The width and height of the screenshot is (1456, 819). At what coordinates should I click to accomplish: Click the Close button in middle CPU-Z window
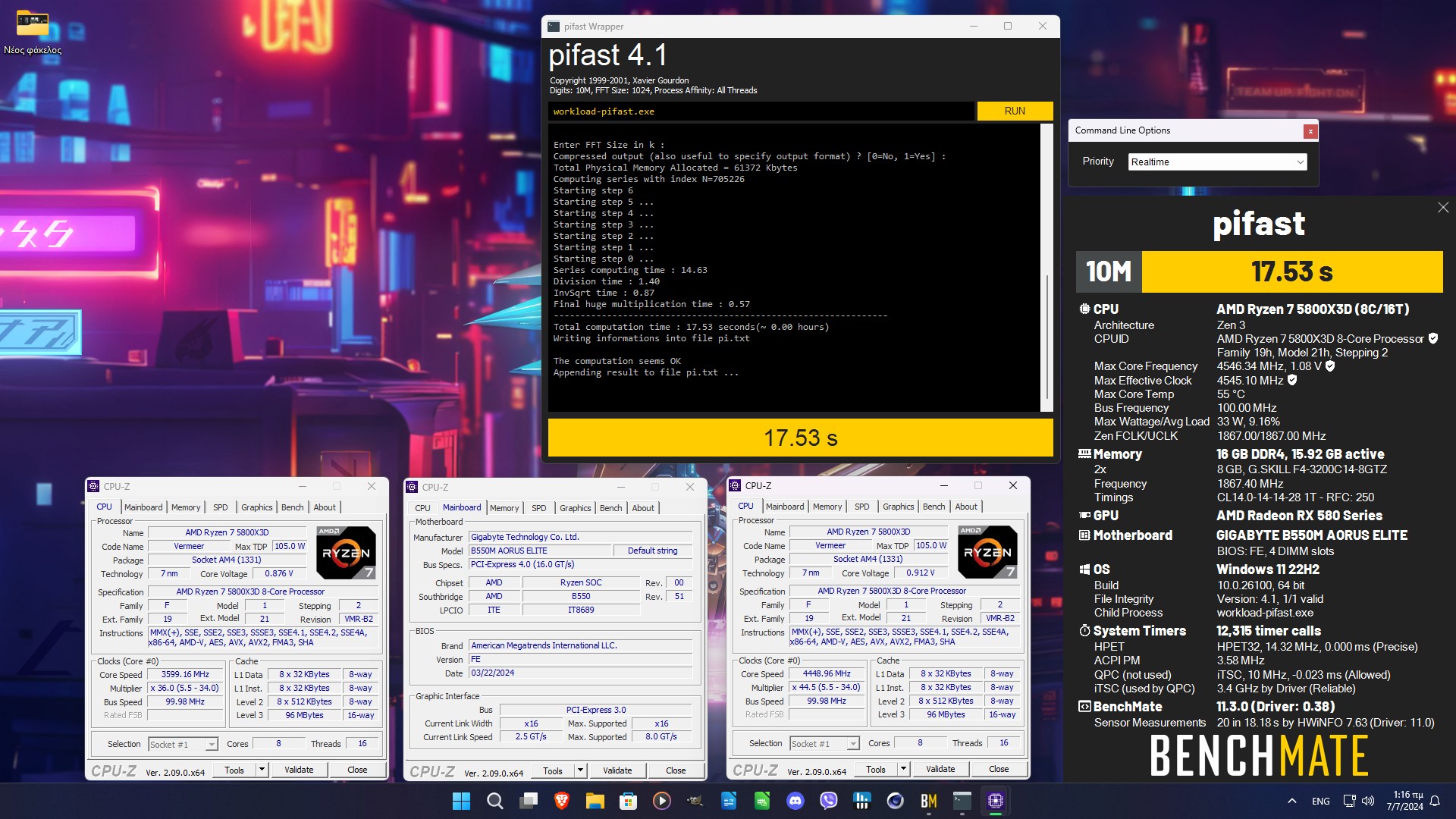(x=676, y=770)
